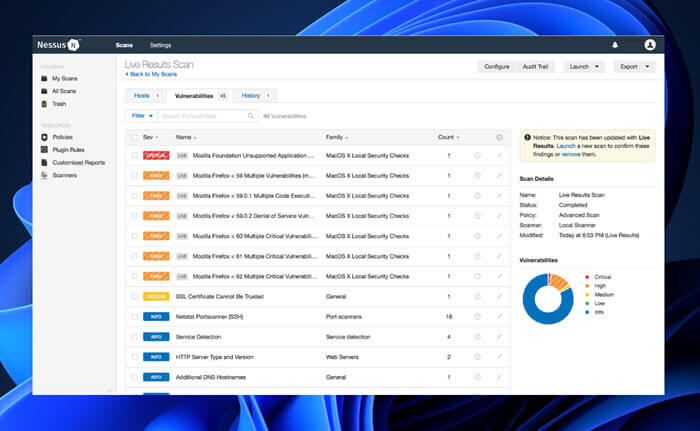This screenshot has height=431, width=700.
Task: Check the SSL Certificate Cannot Be Trusted row
Action: tap(134, 297)
